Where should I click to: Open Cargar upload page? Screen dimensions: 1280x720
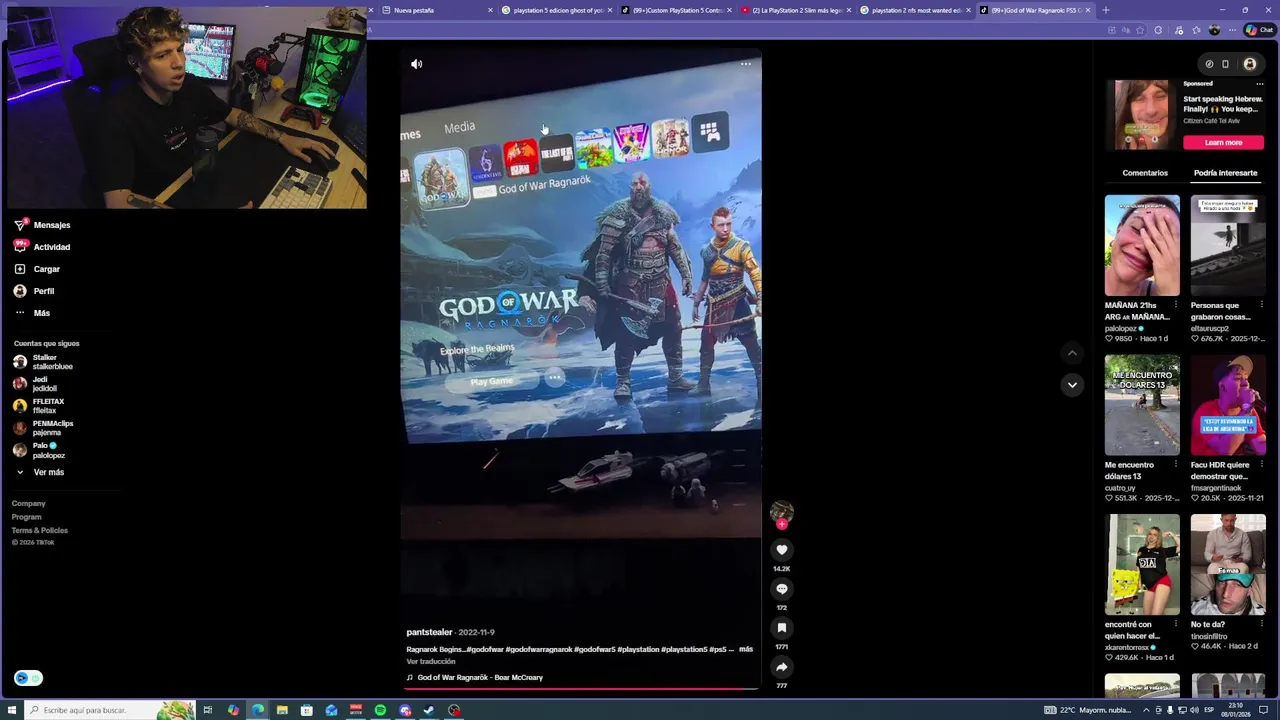click(37, 269)
